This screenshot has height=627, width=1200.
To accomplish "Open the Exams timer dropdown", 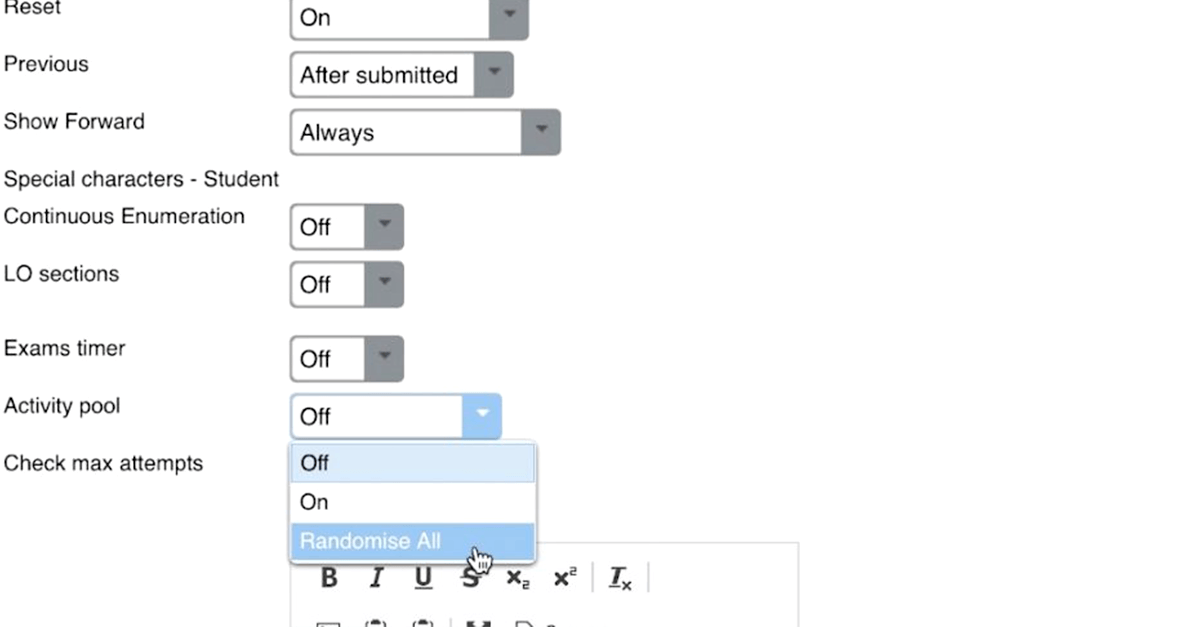I will (346, 359).
